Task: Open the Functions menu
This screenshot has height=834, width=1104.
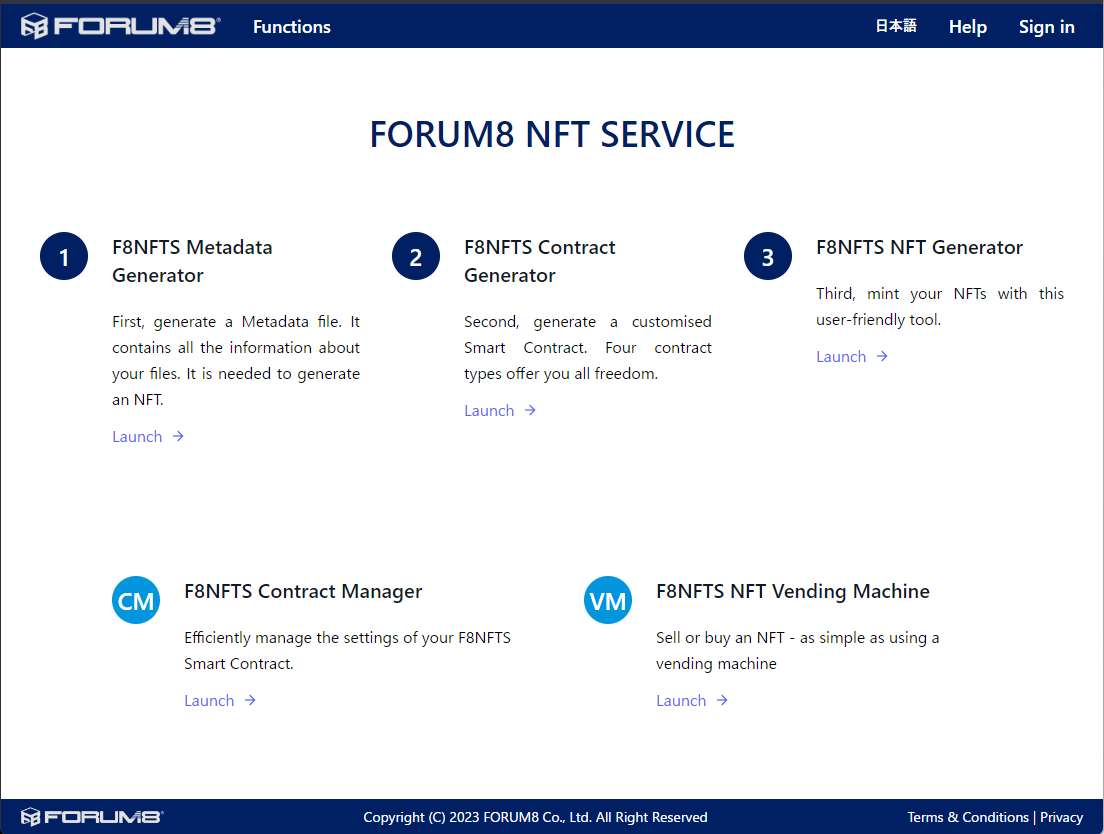Action: pyautogui.click(x=291, y=27)
